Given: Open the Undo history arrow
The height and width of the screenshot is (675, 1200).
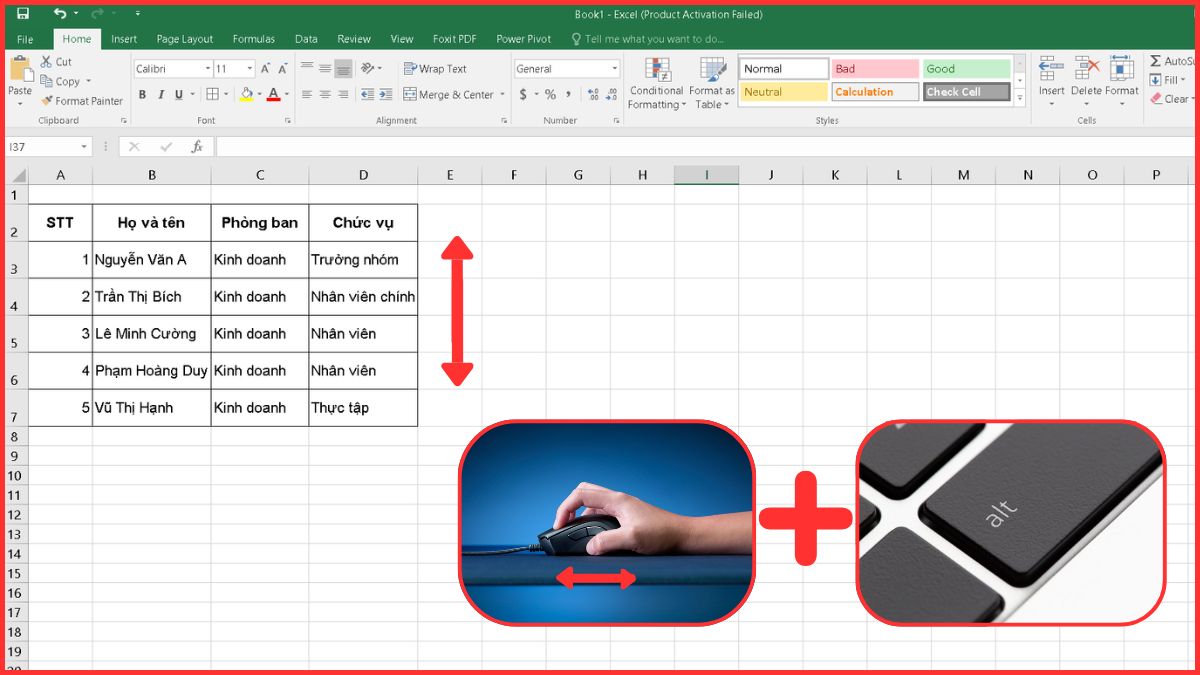Looking at the screenshot, I should 78,14.
